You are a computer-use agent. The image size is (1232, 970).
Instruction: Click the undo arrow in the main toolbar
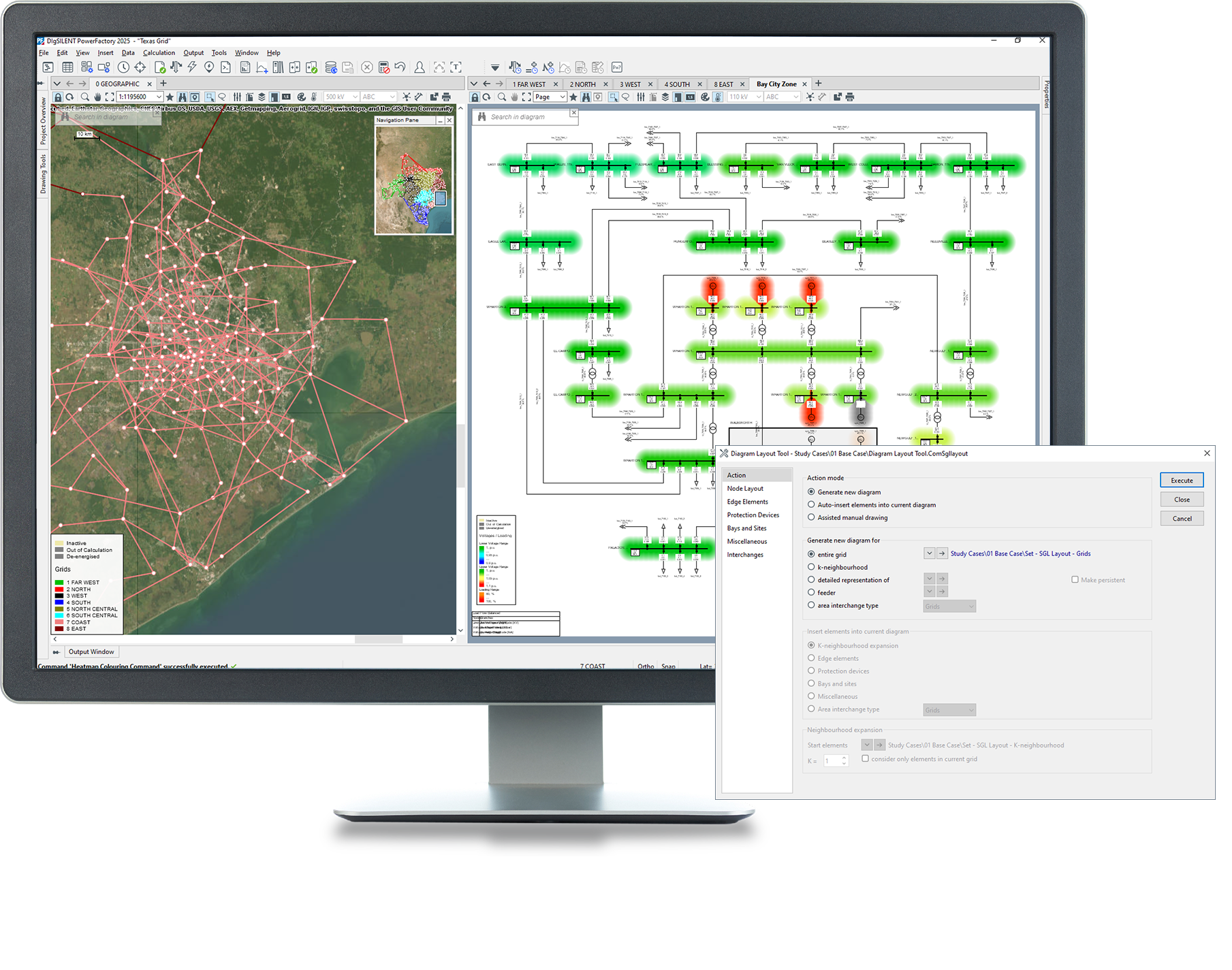click(x=400, y=67)
